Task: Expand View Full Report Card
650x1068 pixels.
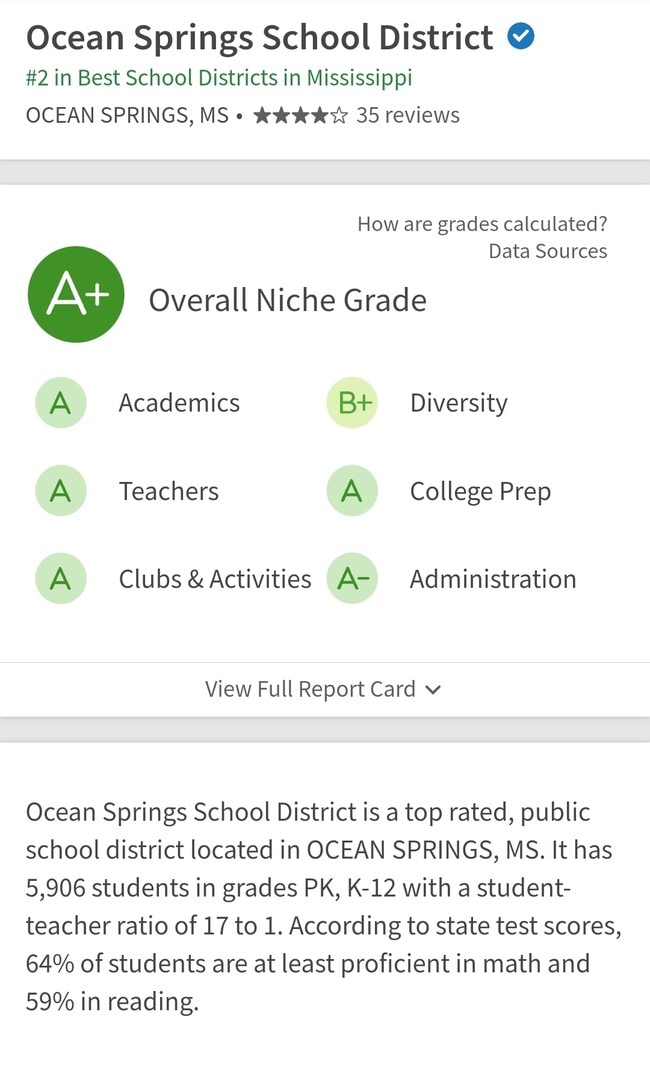Action: click(x=310, y=689)
